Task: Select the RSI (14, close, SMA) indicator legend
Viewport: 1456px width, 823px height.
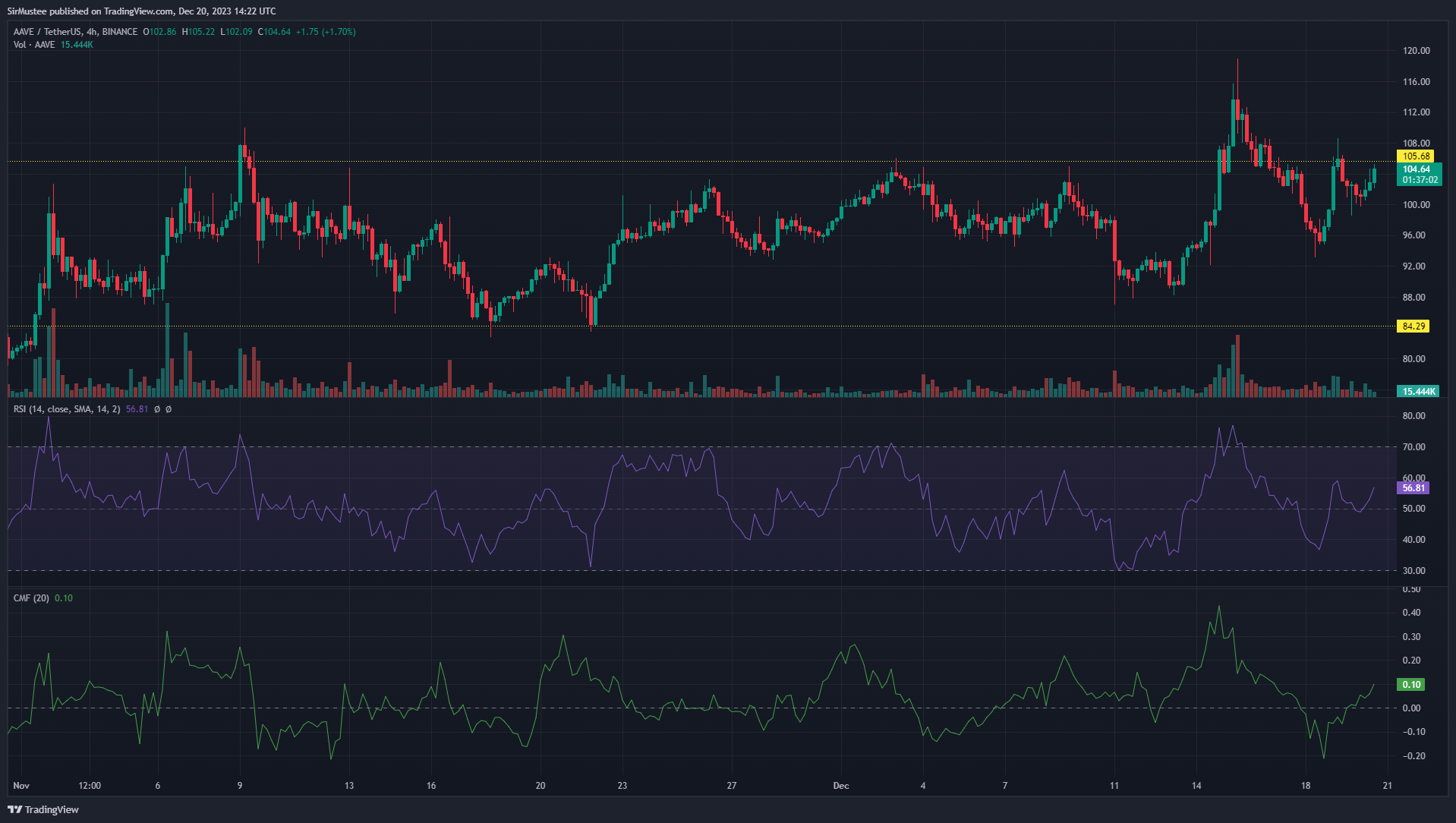Action: [x=67, y=409]
